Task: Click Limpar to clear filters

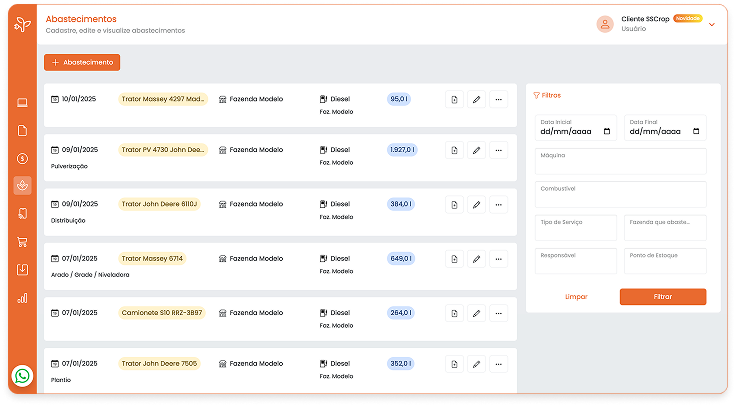Action: click(576, 297)
